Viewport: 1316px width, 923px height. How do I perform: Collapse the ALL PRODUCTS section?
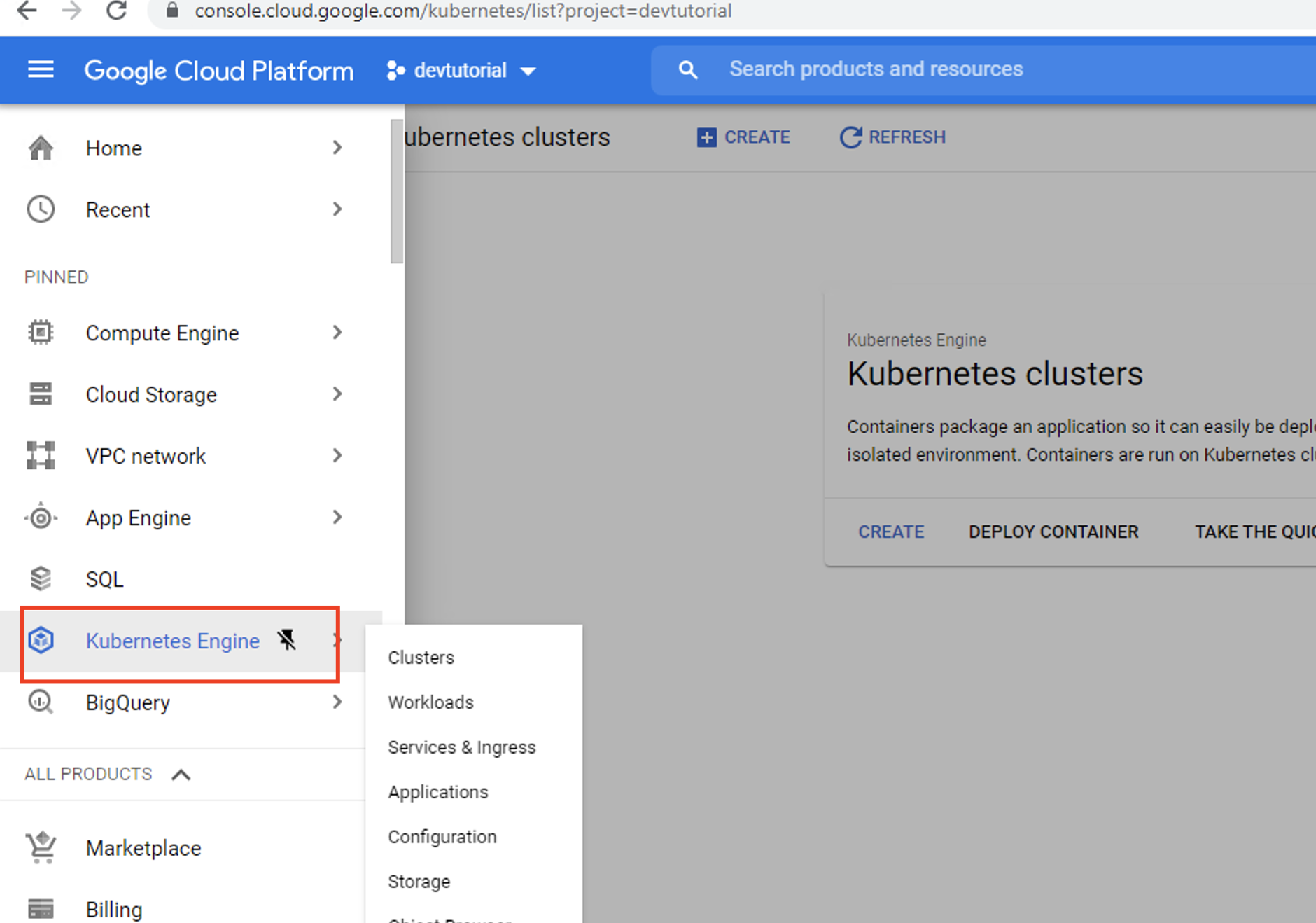coord(181,775)
